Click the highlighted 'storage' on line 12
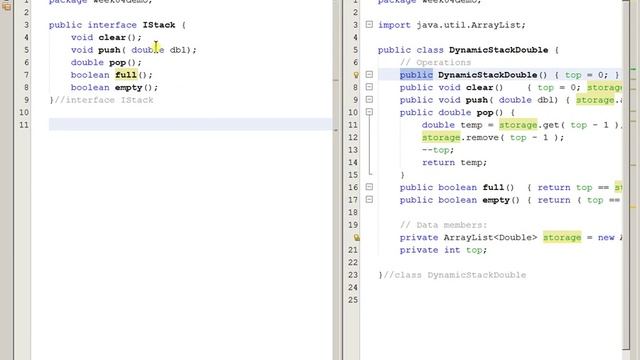640x360 pixels. (x=441, y=138)
